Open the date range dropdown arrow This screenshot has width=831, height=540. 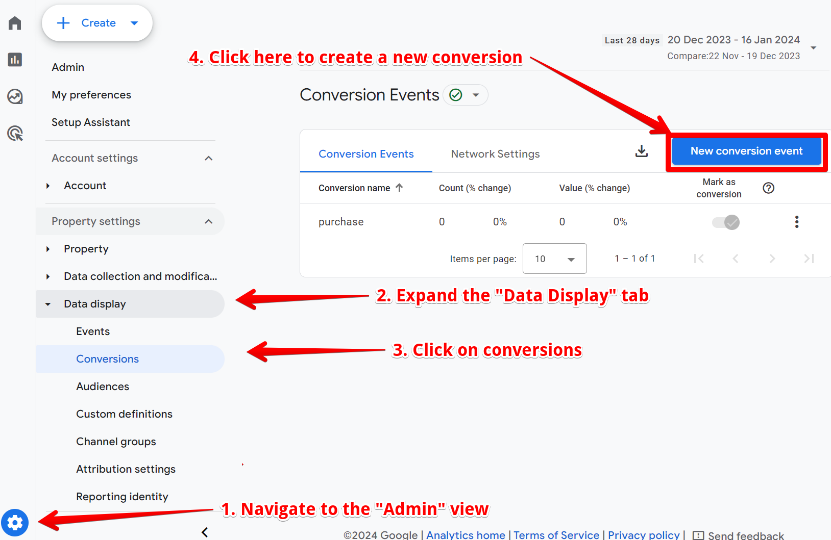[813, 47]
